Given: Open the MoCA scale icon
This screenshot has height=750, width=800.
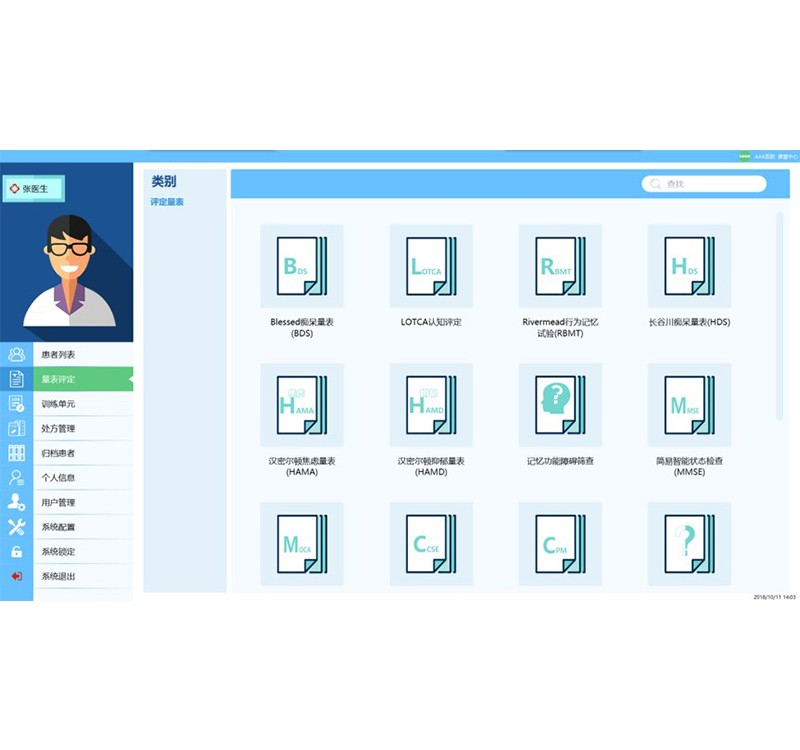Looking at the screenshot, I should pos(301,543).
